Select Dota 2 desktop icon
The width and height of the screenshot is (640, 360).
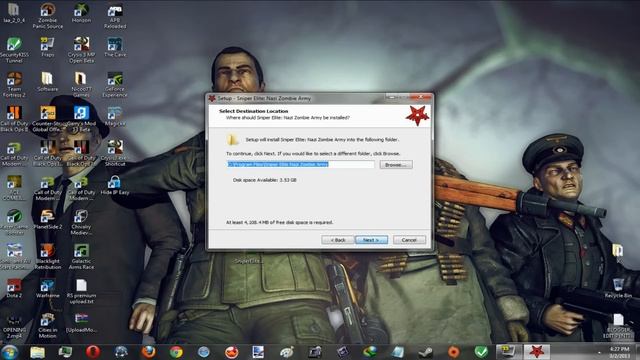[14, 288]
